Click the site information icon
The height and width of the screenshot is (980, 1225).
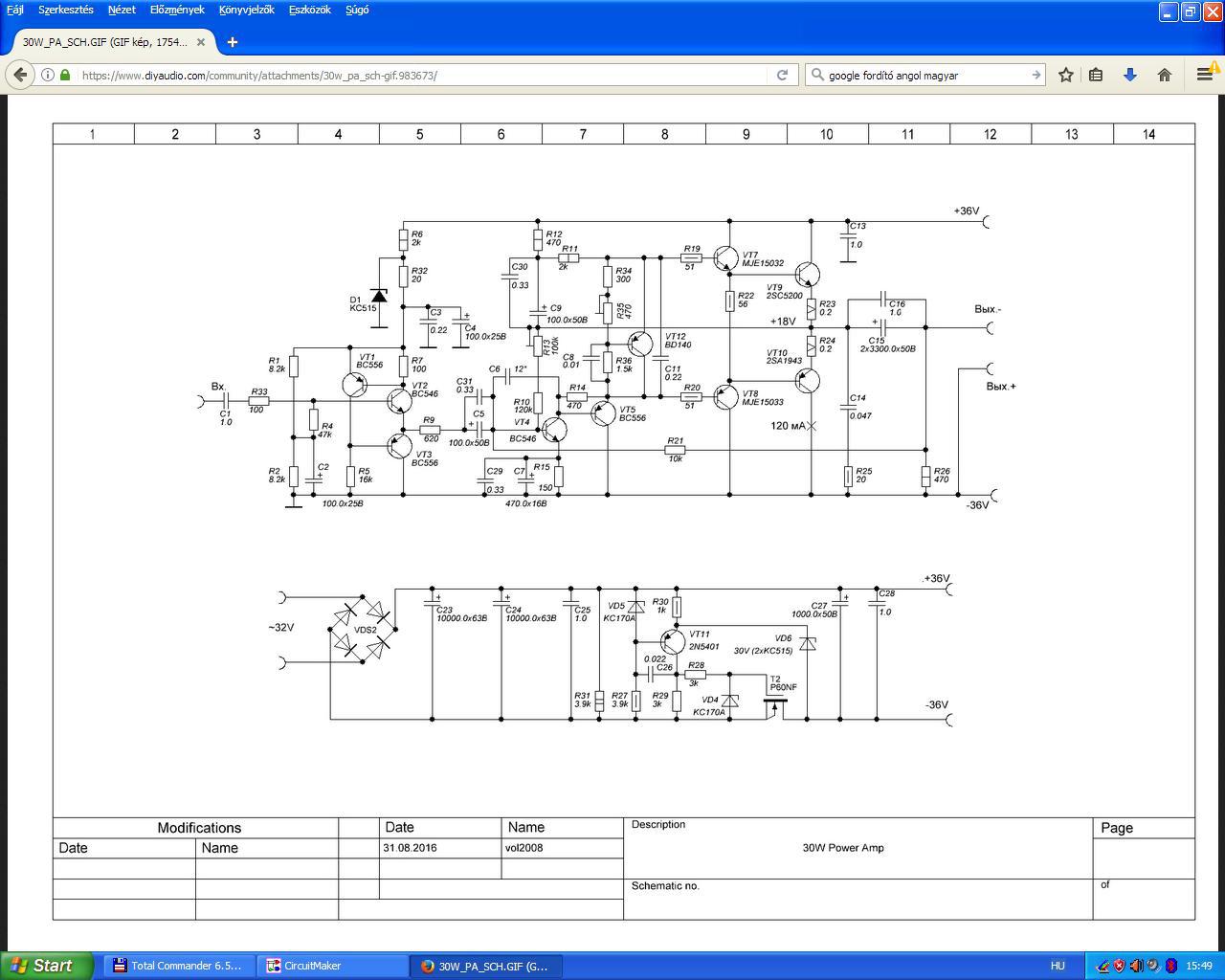(x=47, y=75)
